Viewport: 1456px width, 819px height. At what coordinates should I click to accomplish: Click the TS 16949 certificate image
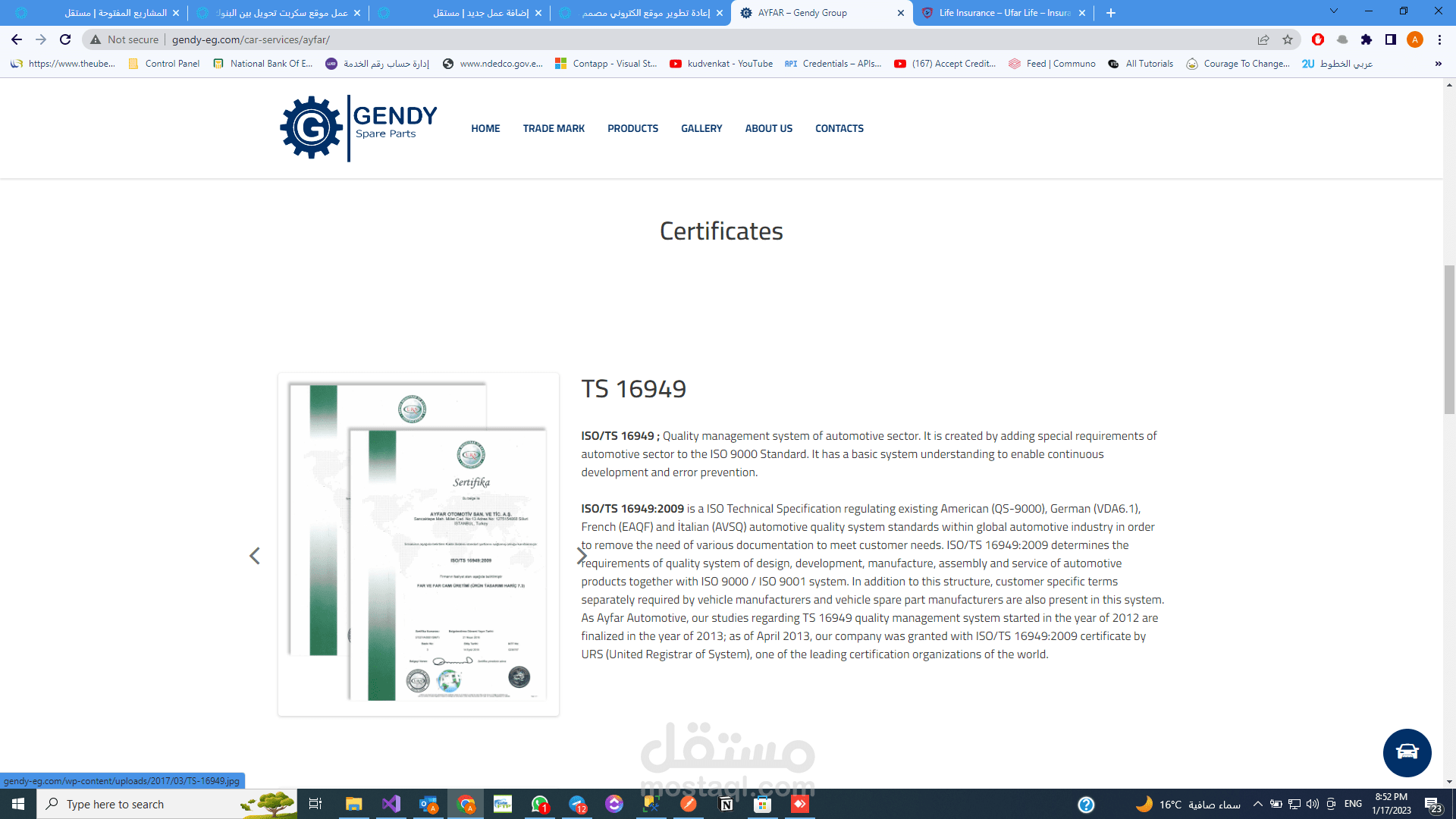[x=419, y=544]
